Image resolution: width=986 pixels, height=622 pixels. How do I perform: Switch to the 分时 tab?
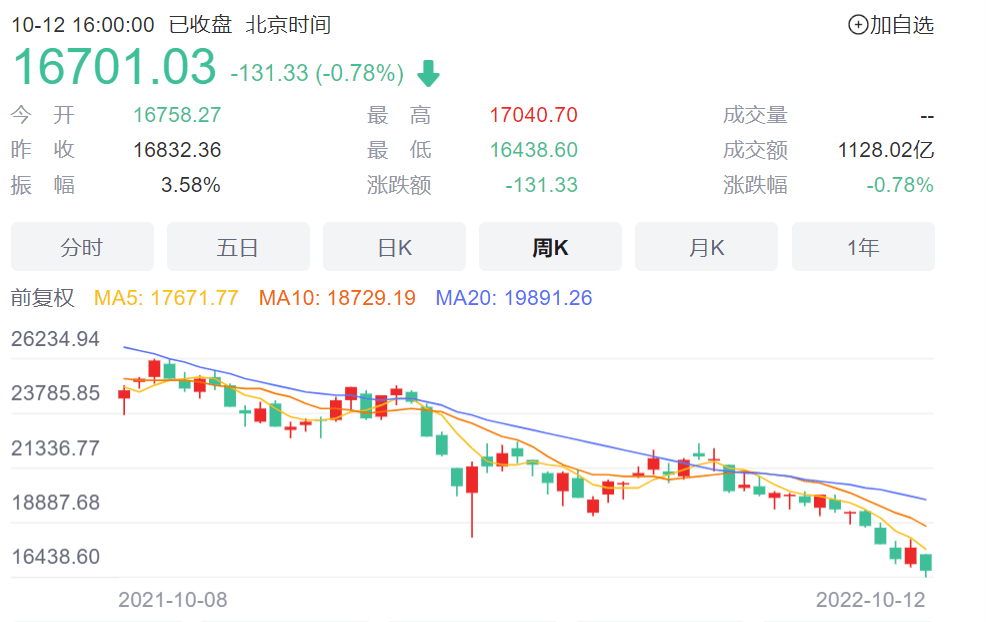(82, 247)
